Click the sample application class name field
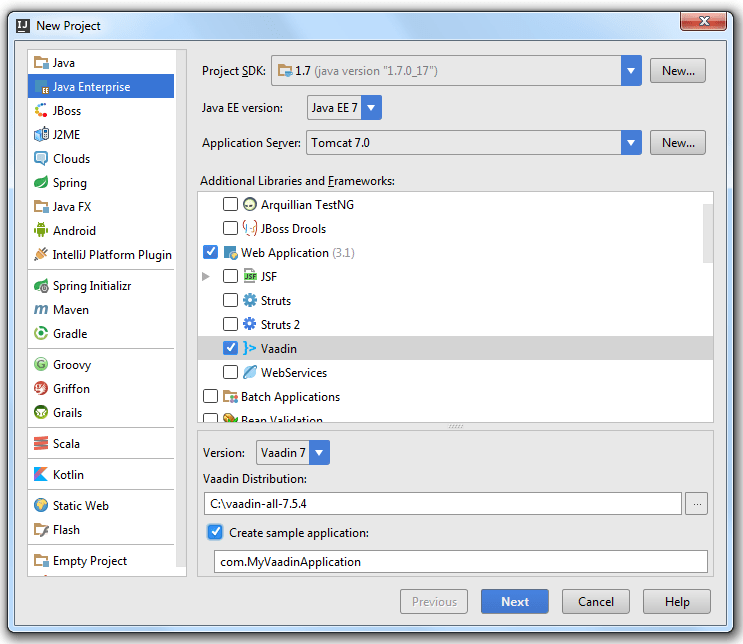Viewport: 743px width, 644px height. 460,562
